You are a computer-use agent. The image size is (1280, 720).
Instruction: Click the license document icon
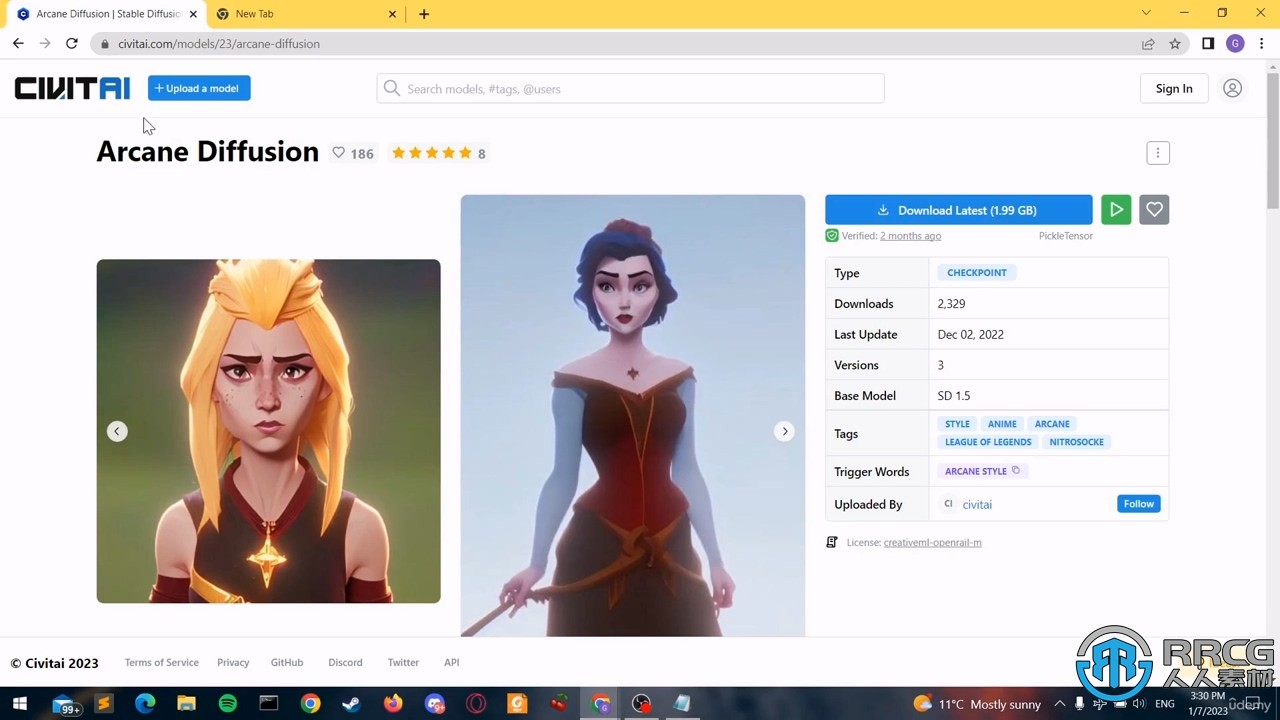832,542
